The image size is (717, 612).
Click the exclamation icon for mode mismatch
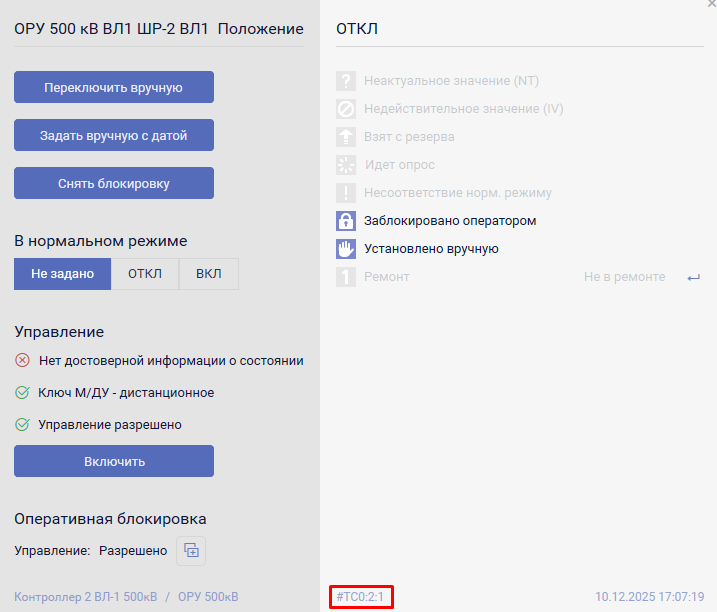click(346, 193)
